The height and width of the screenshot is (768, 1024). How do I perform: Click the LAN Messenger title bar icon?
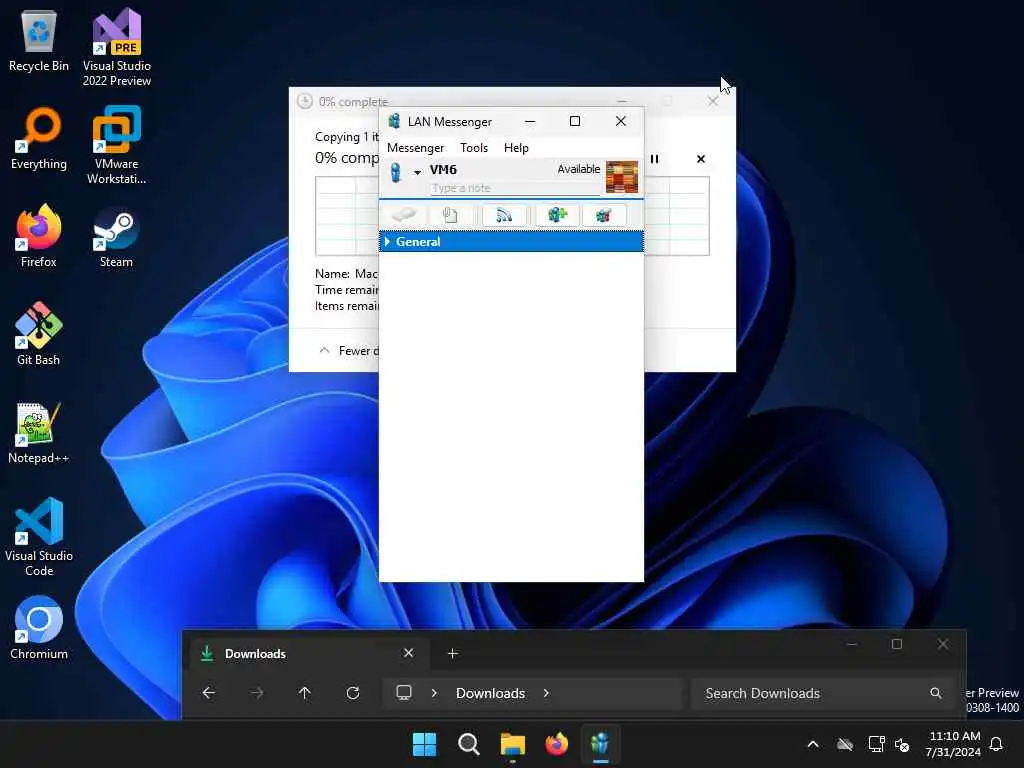click(394, 121)
